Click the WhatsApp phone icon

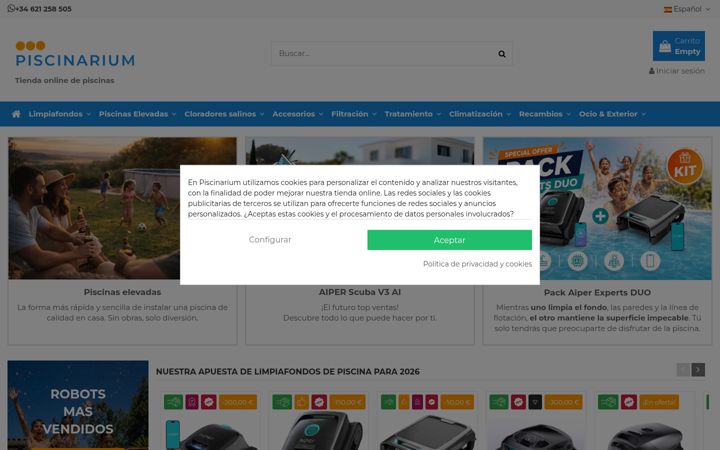(11, 8)
